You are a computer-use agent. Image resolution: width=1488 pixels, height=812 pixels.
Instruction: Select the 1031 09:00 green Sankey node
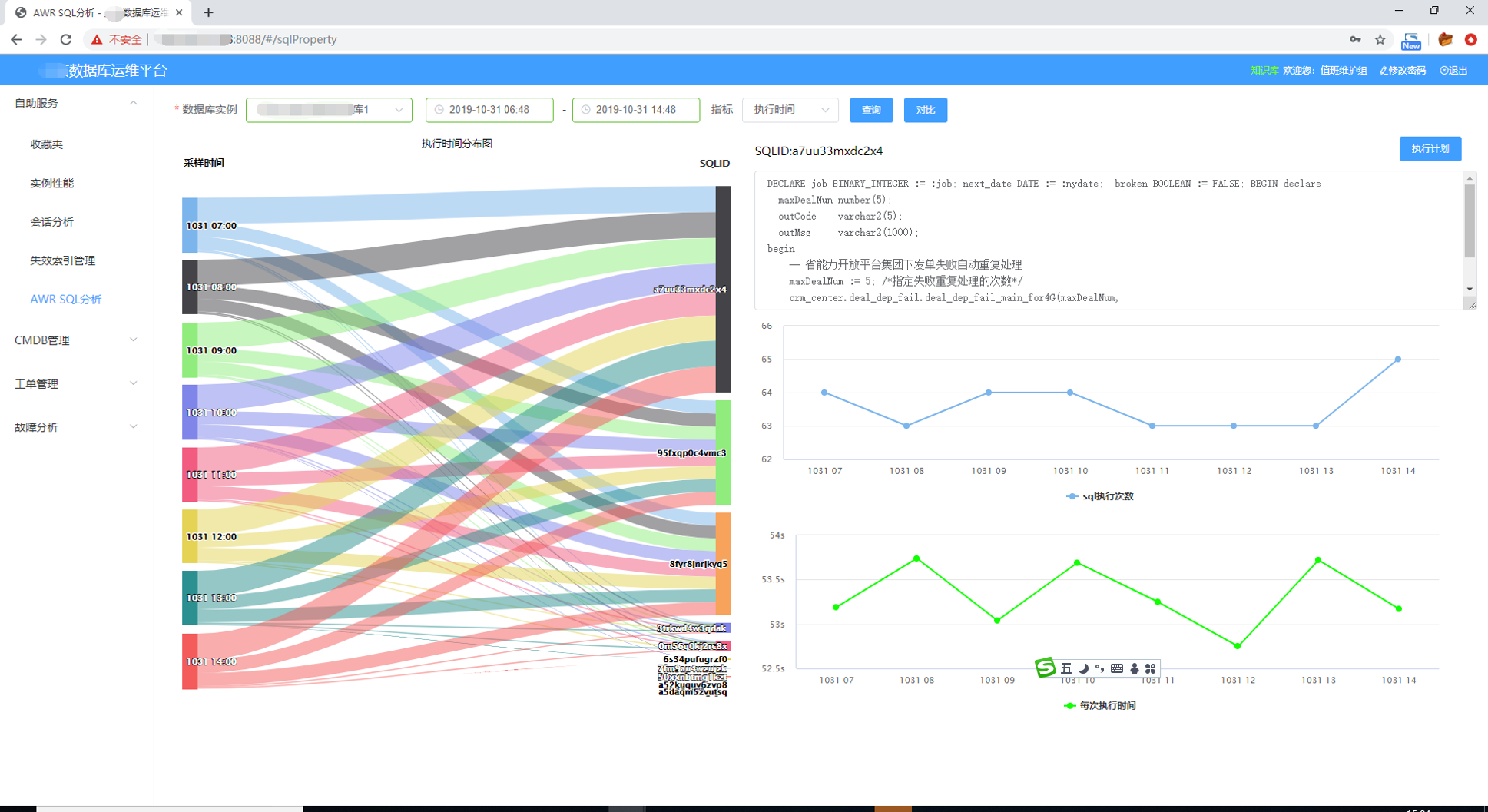point(190,350)
